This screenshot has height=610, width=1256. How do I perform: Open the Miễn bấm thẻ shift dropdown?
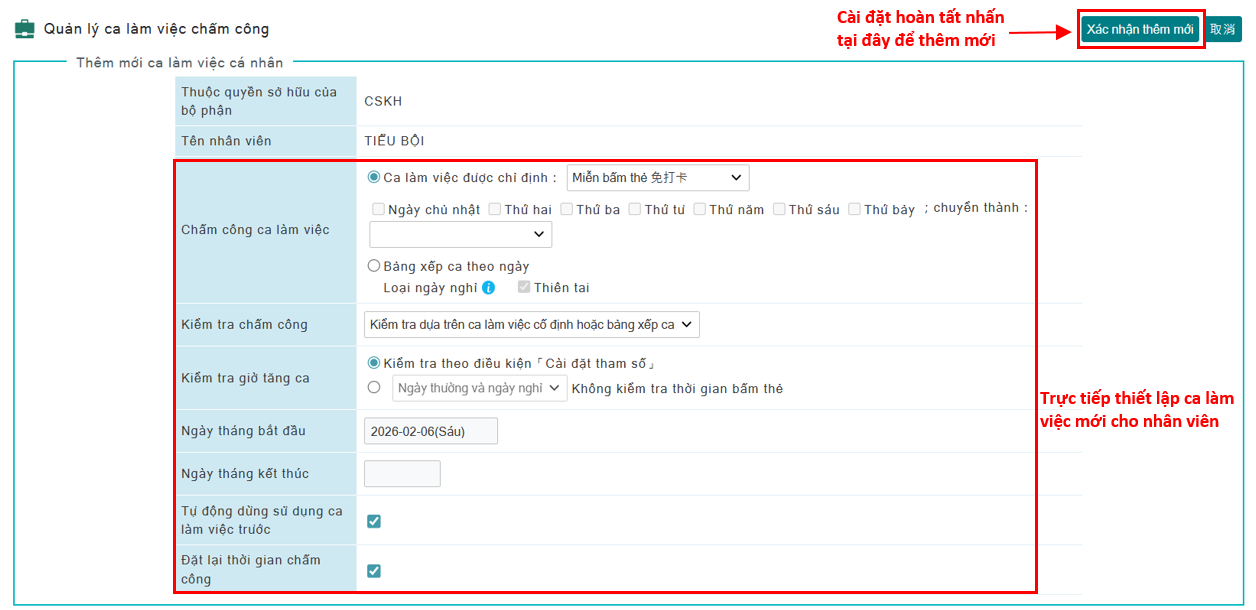657,178
